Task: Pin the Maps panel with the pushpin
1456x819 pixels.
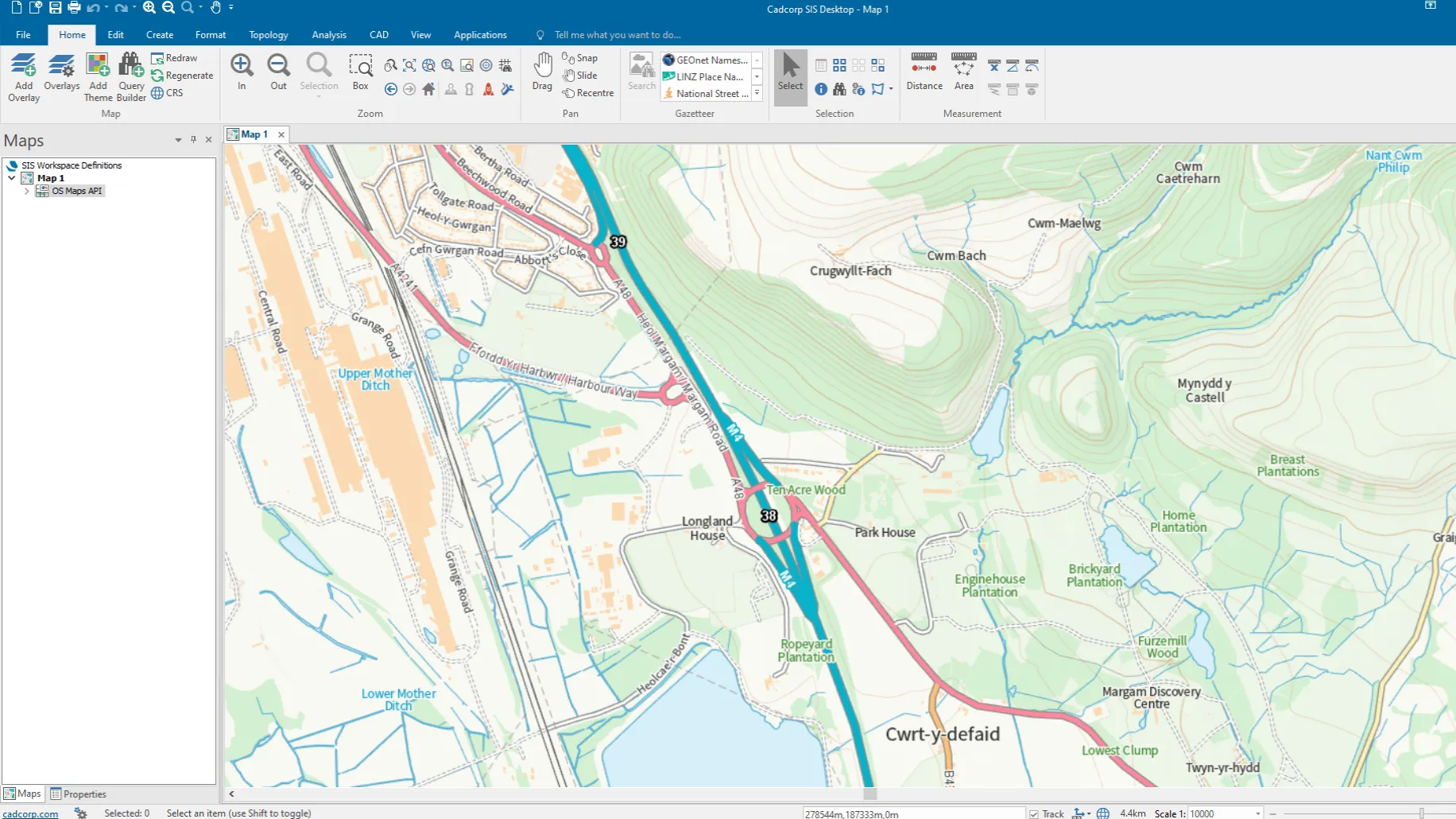Action: 193,139
